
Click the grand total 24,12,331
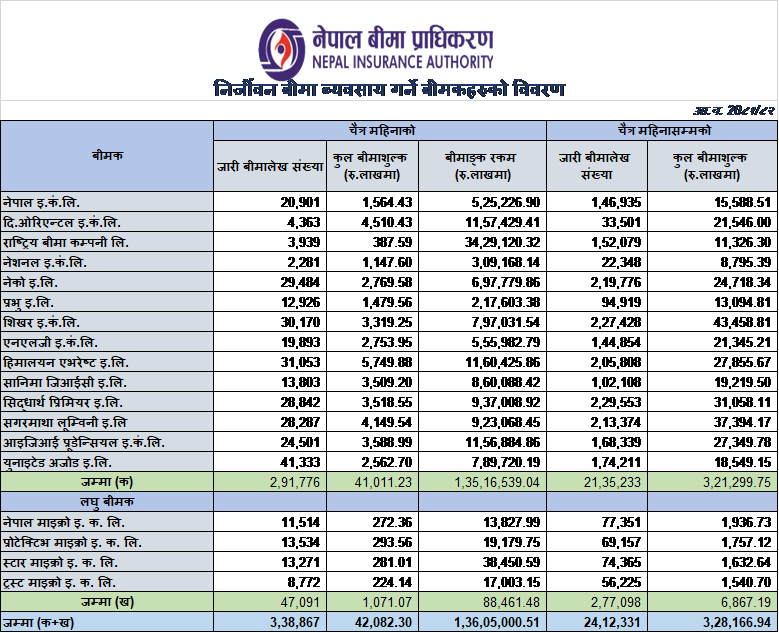tap(612, 623)
